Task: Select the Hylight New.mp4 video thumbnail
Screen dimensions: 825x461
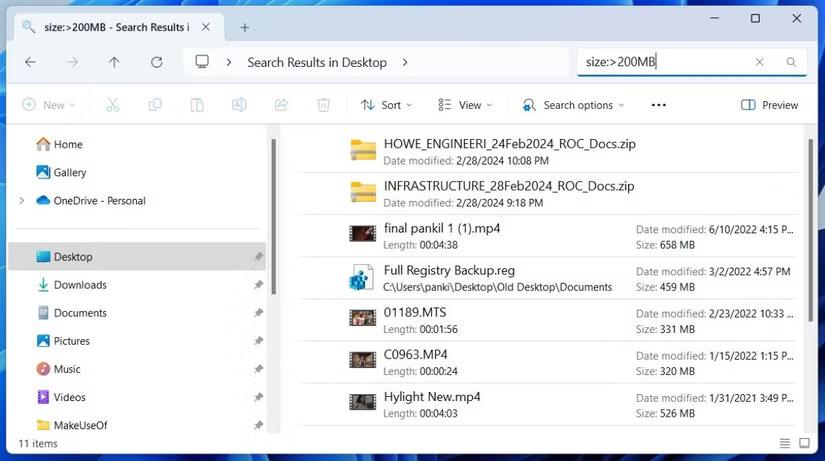Action: pyautogui.click(x=362, y=402)
